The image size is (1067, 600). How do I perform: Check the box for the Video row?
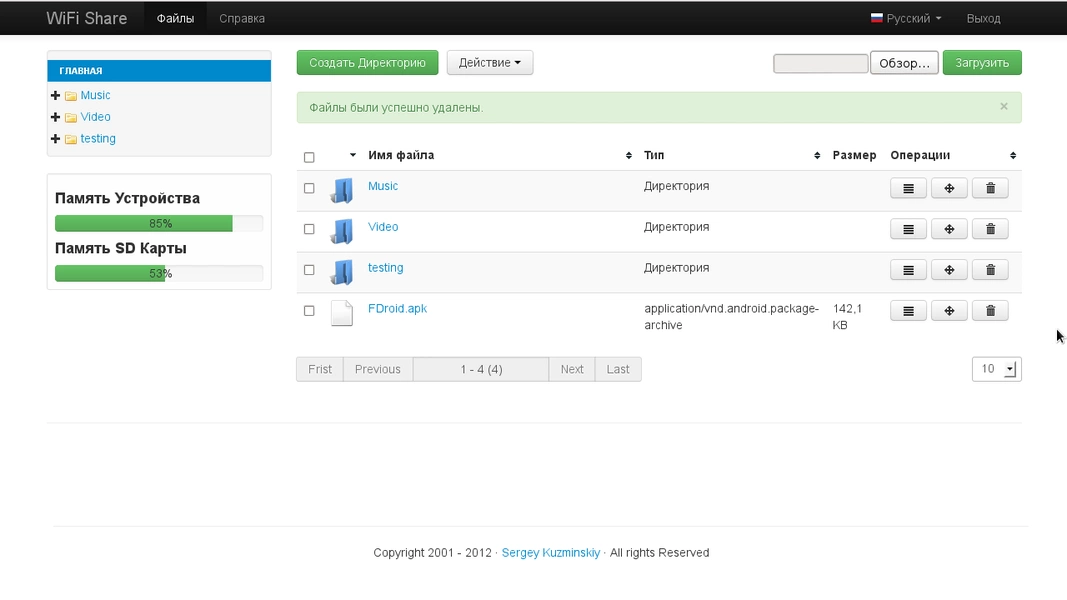pyautogui.click(x=309, y=229)
